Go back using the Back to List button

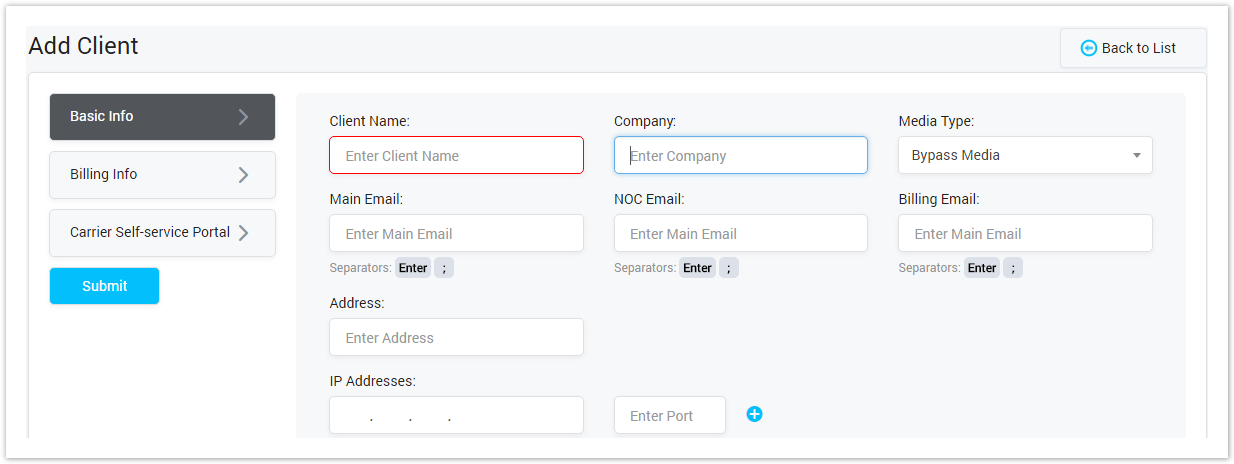pos(1133,48)
